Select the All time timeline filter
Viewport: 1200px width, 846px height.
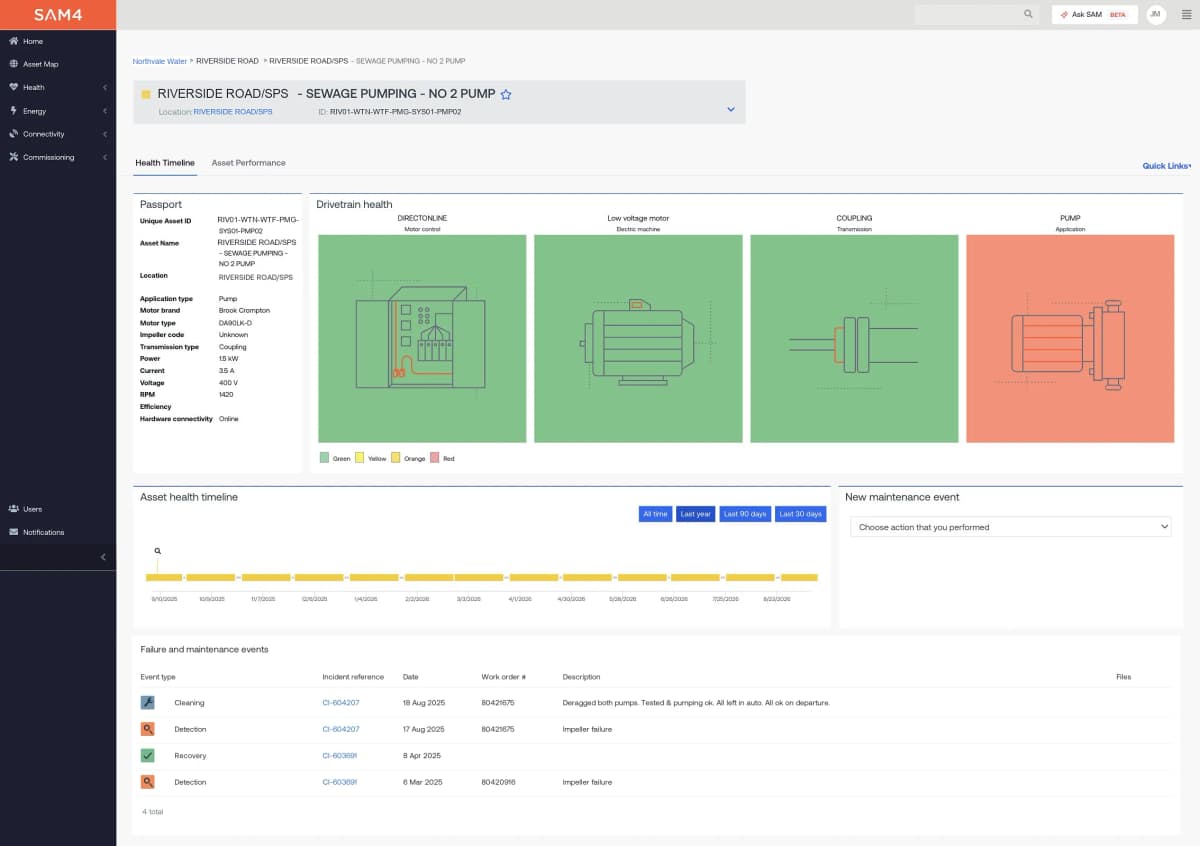655,514
